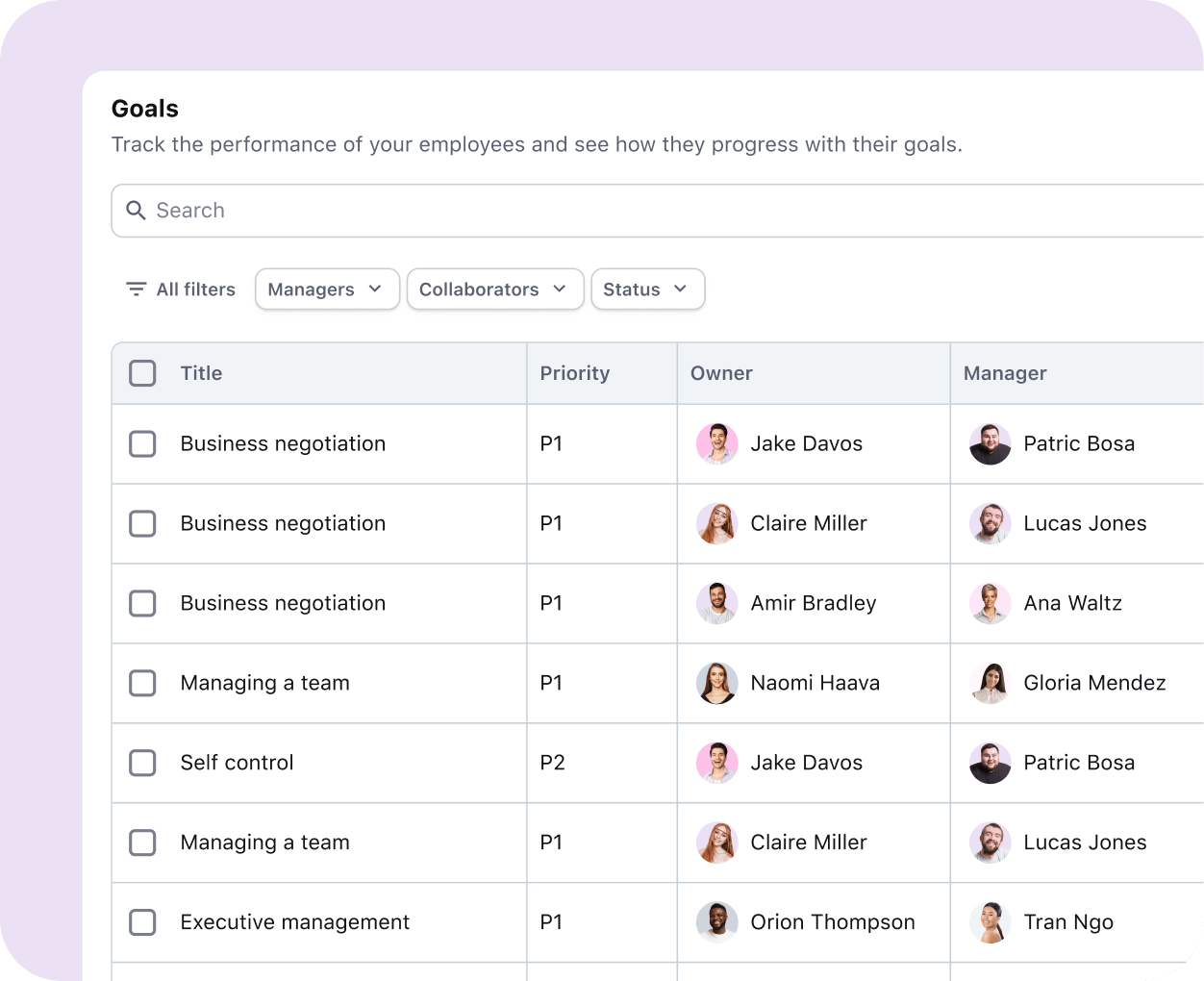Click manager name Tran Ngo
The height and width of the screenshot is (981, 1204).
pyautogui.click(x=1068, y=922)
